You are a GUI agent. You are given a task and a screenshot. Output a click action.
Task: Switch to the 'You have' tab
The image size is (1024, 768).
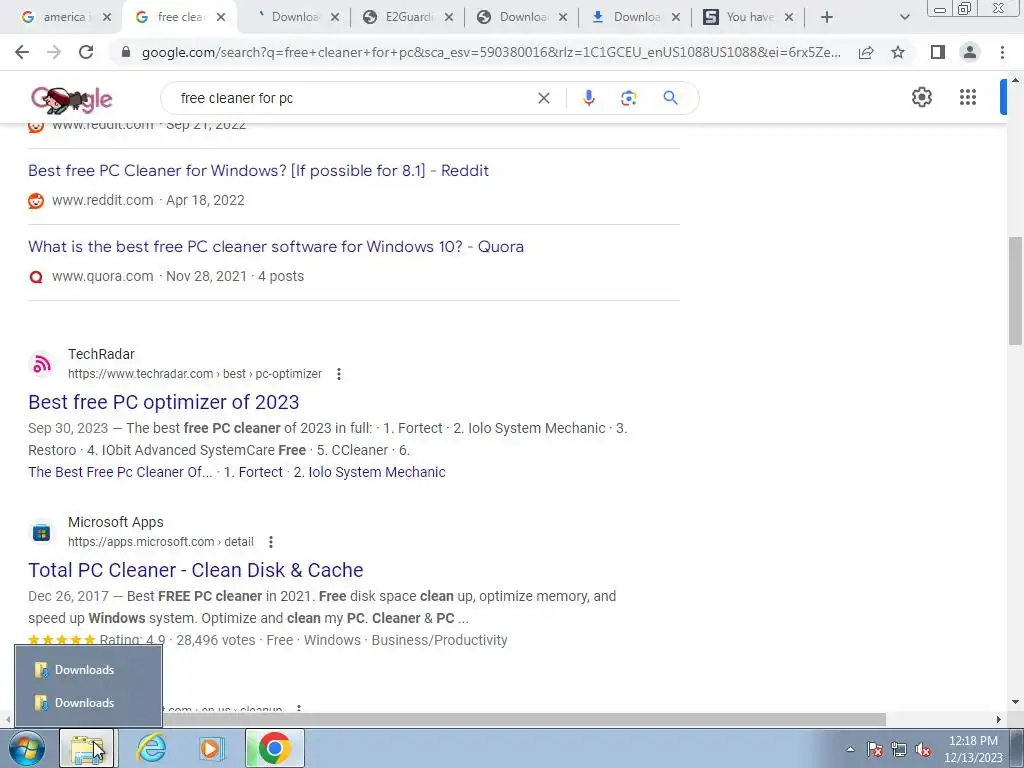point(750,17)
